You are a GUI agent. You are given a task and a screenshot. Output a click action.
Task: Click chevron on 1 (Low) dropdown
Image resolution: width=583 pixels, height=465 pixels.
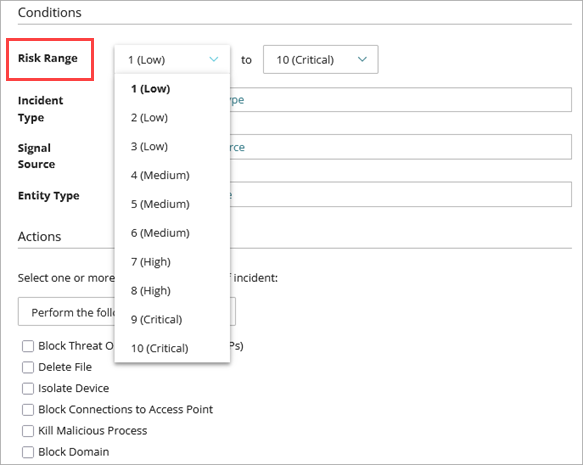(213, 59)
